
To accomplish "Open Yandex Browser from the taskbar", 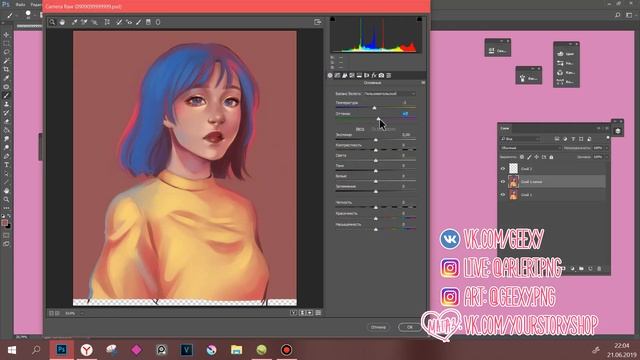I will click(87, 350).
